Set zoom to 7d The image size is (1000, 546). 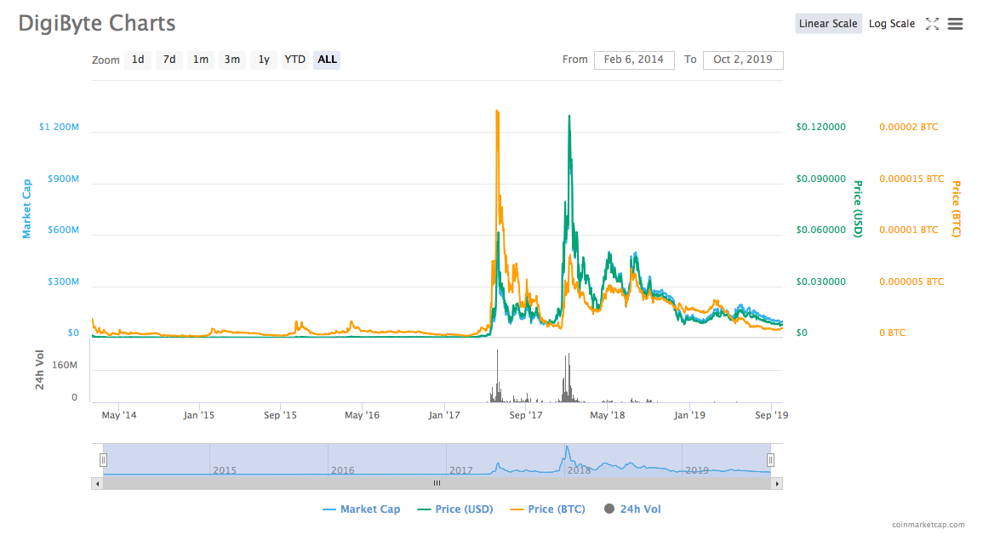point(169,59)
